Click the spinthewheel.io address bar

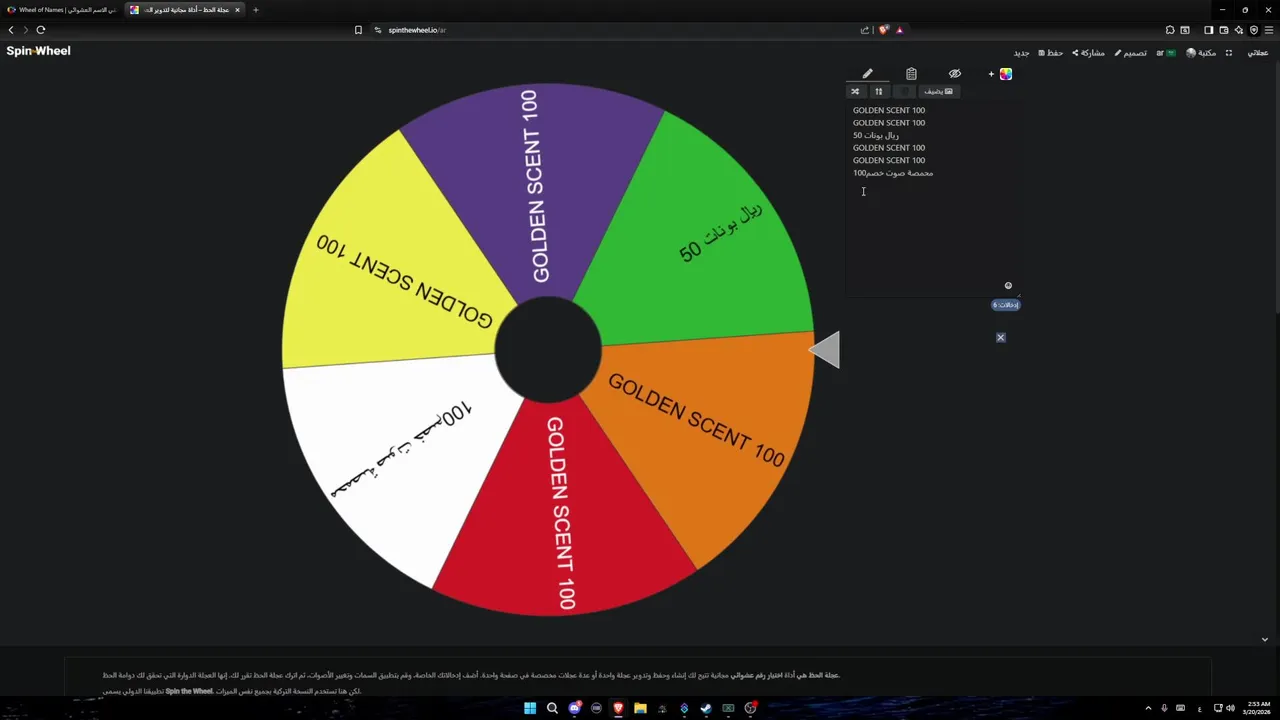[615, 30]
